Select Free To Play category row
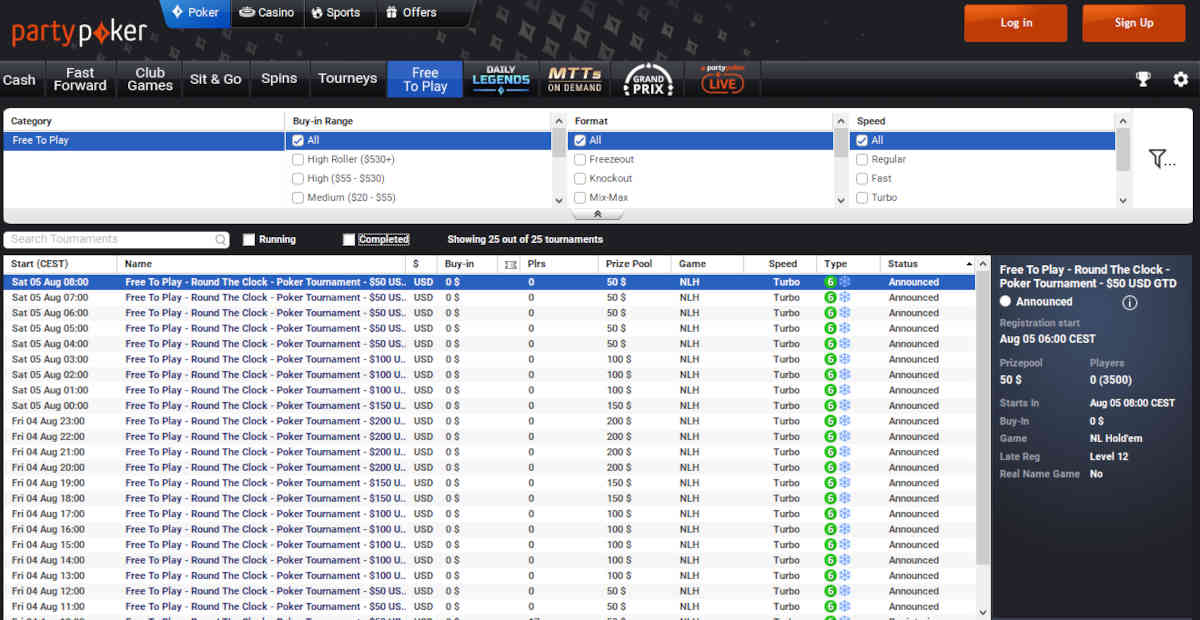Viewport: 1200px width, 620px height. [144, 140]
